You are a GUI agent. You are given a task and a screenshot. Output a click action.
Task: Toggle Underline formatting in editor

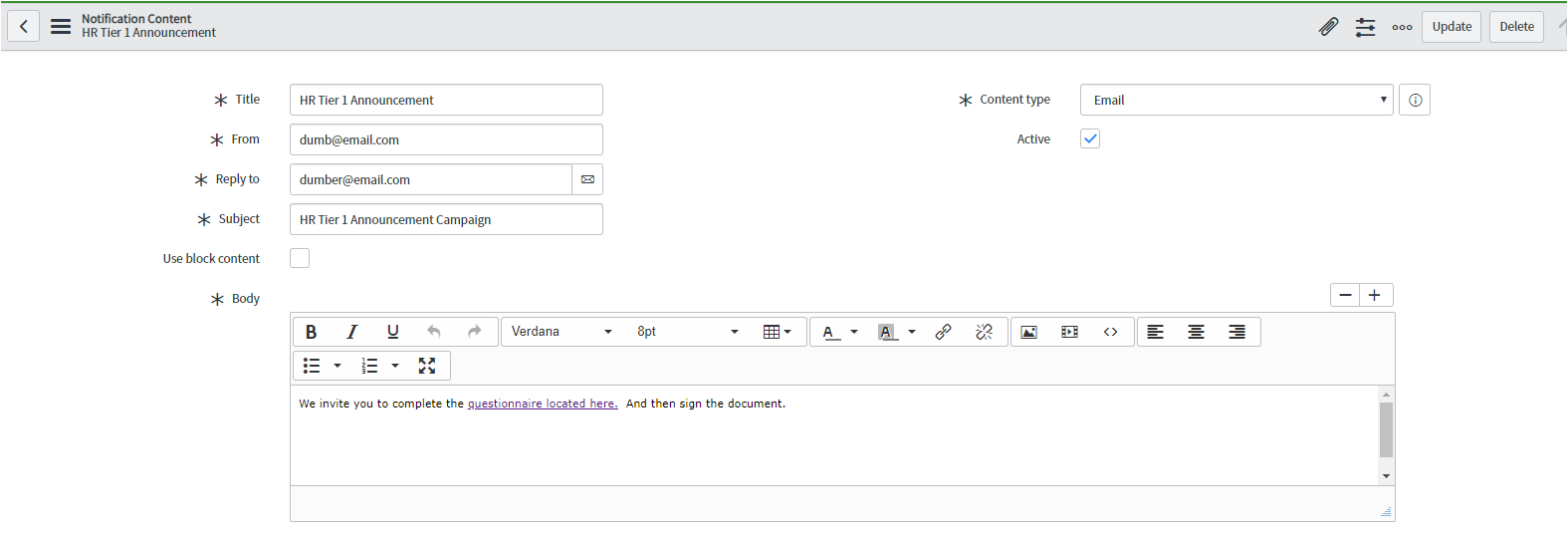[392, 332]
